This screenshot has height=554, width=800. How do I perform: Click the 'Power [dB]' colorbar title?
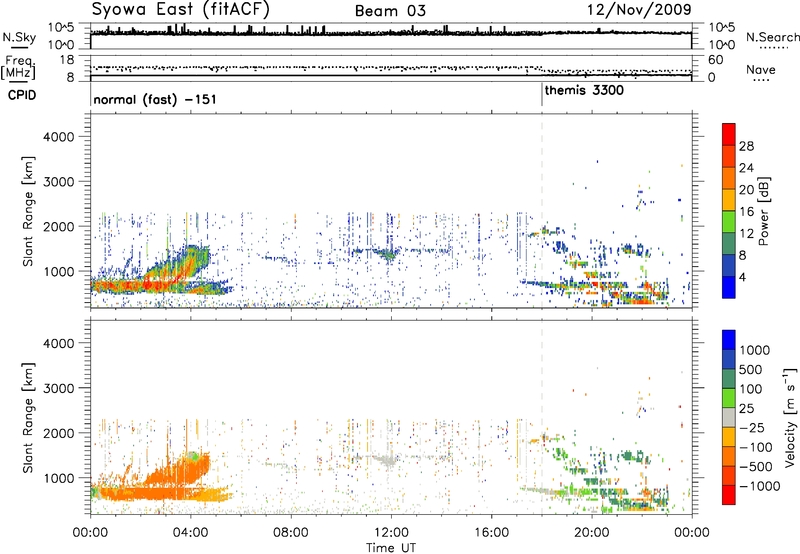pos(763,211)
